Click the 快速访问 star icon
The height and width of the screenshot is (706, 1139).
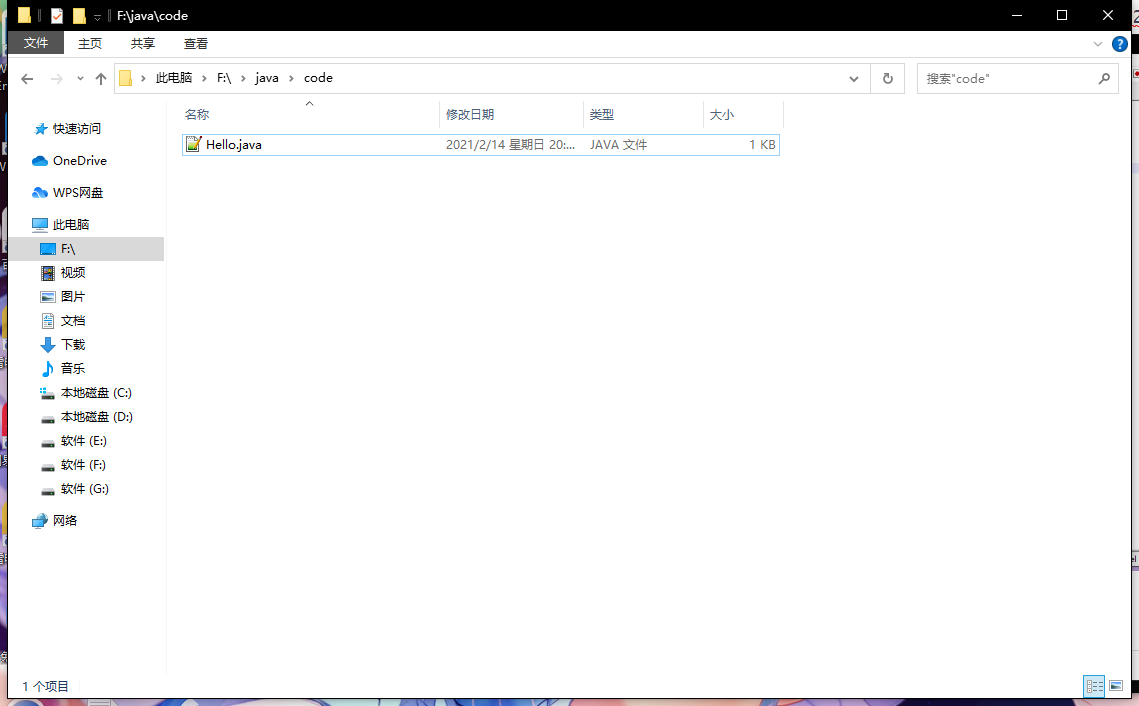click(41, 129)
